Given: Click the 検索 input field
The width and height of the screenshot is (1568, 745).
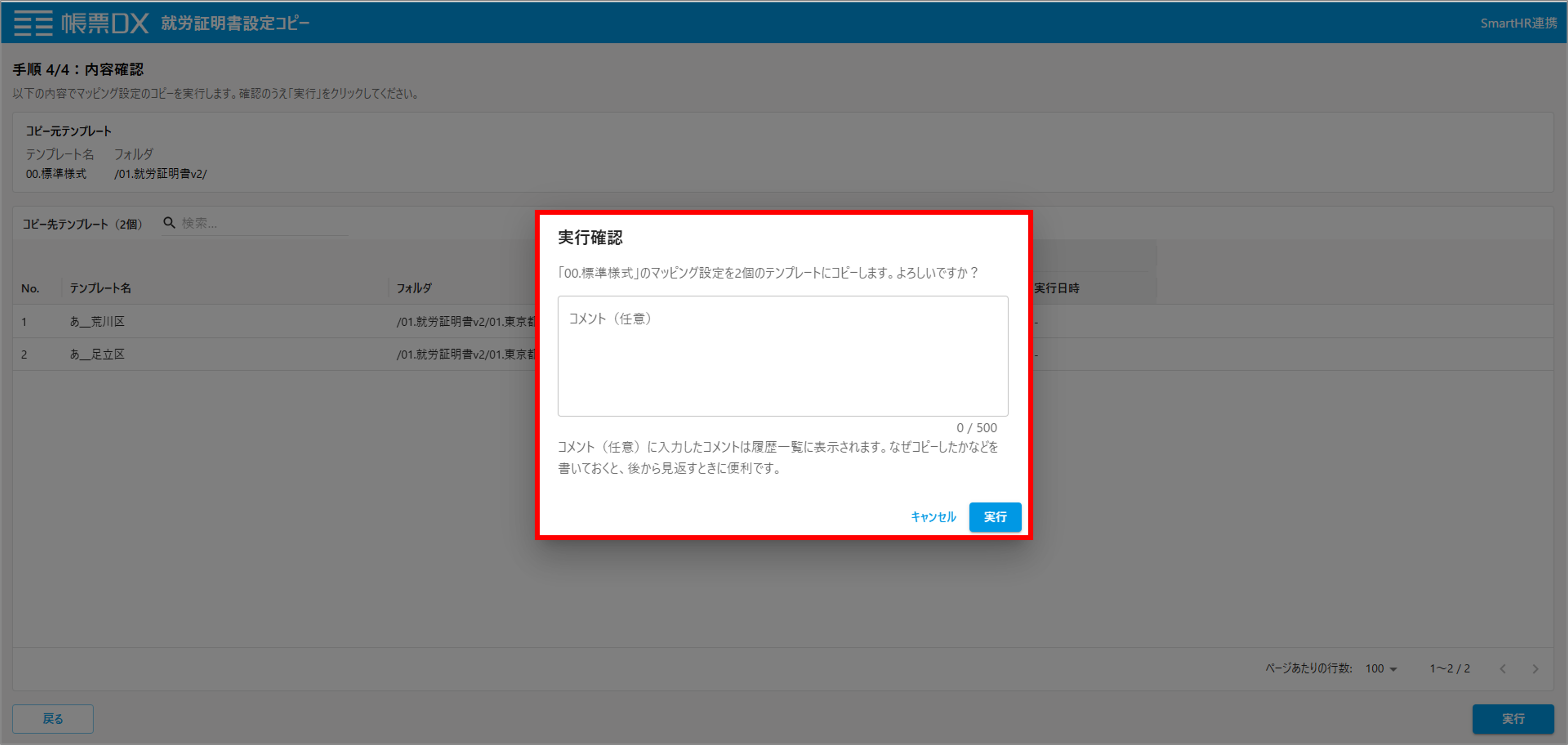Looking at the screenshot, I should [x=264, y=223].
